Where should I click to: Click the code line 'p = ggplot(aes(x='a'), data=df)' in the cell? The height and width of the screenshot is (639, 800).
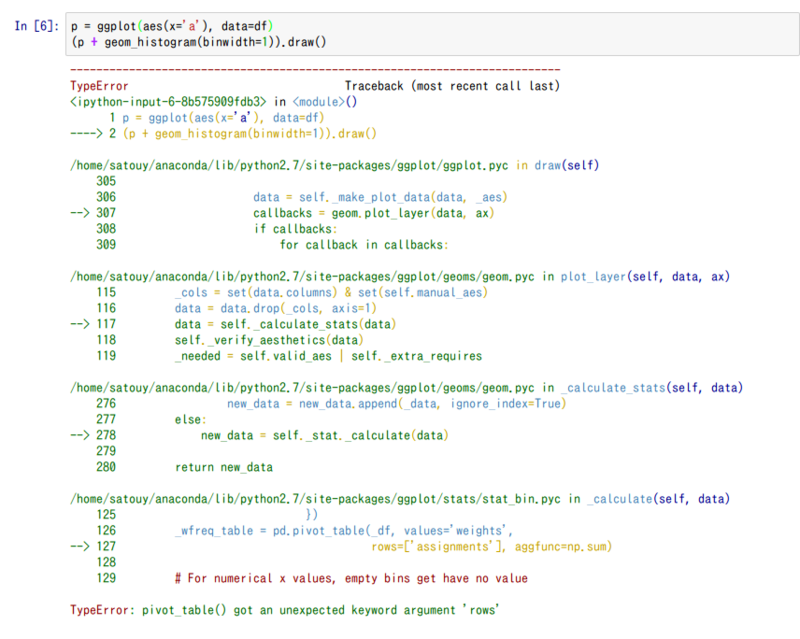click(x=172, y=26)
